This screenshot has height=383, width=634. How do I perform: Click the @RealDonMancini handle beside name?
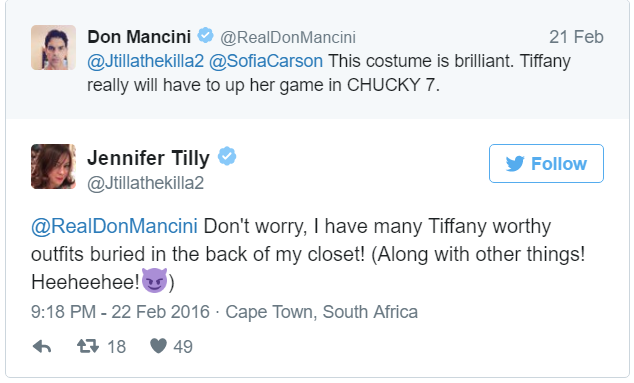point(288,38)
